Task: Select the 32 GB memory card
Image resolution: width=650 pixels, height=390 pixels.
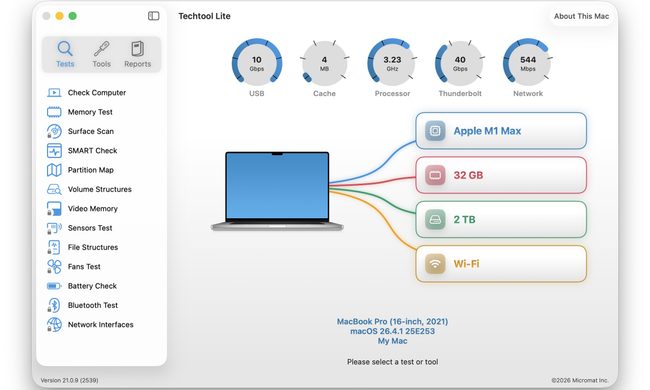Action: [x=501, y=175]
